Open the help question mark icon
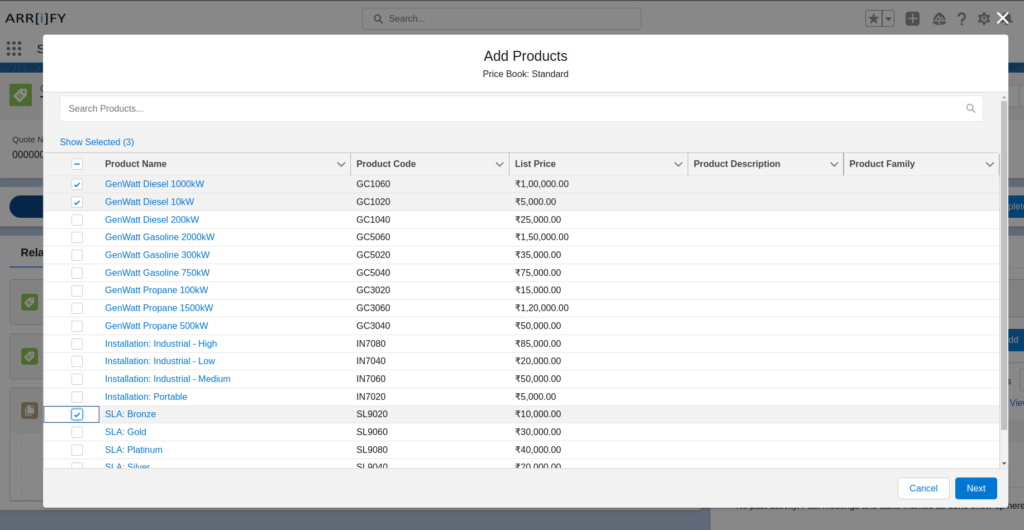Viewport: 1024px width, 530px height. point(961,19)
